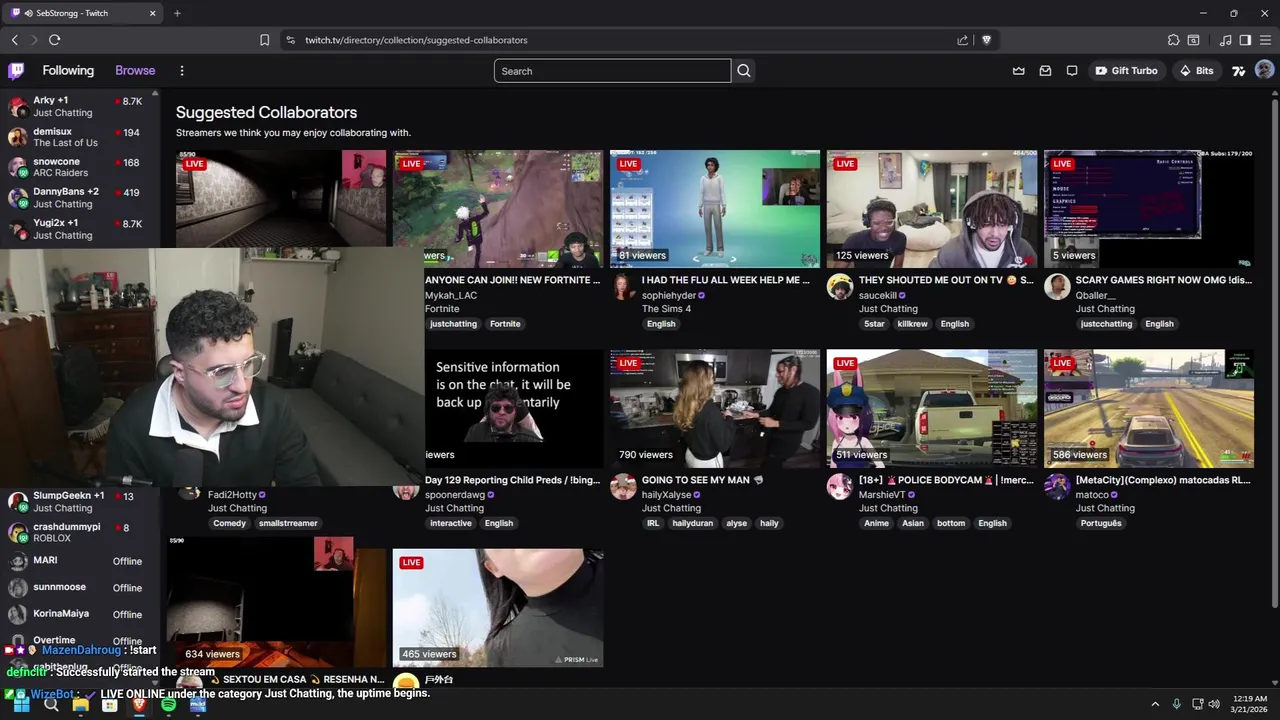
Task: Open a new browser tab with plus
Action: click(177, 13)
